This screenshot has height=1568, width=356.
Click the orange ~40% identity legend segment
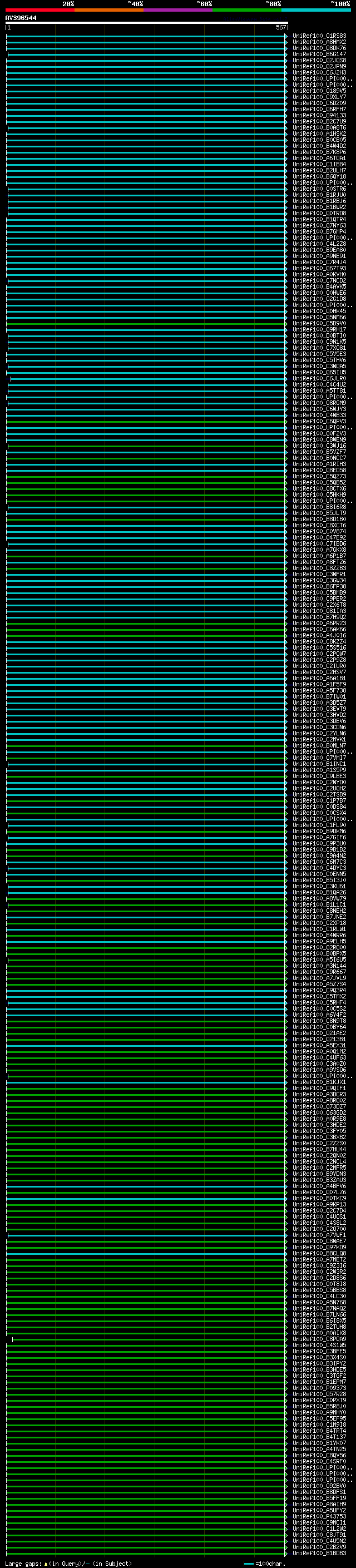(109, 10)
